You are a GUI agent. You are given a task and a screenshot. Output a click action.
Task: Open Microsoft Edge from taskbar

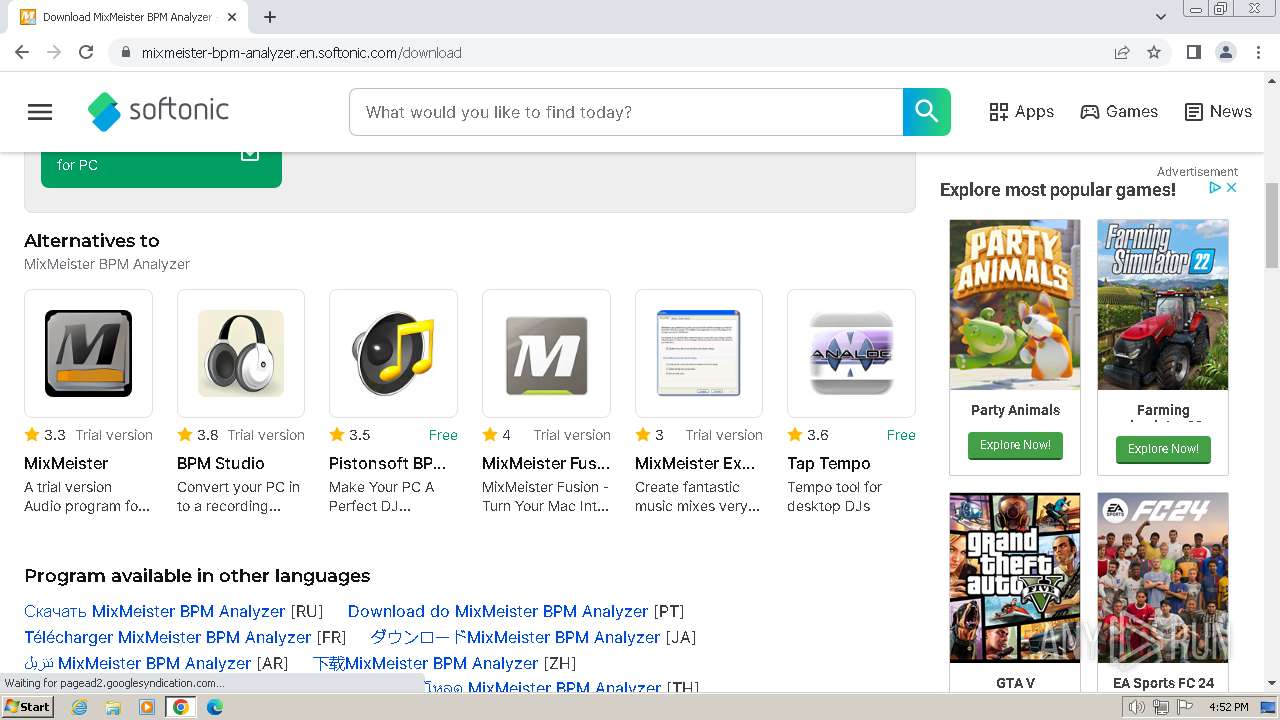pyautogui.click(x=215, y=706)
